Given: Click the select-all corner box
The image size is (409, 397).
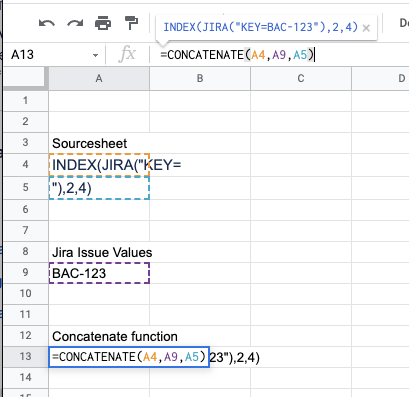Looking at the screenshot, I should 26,79.
